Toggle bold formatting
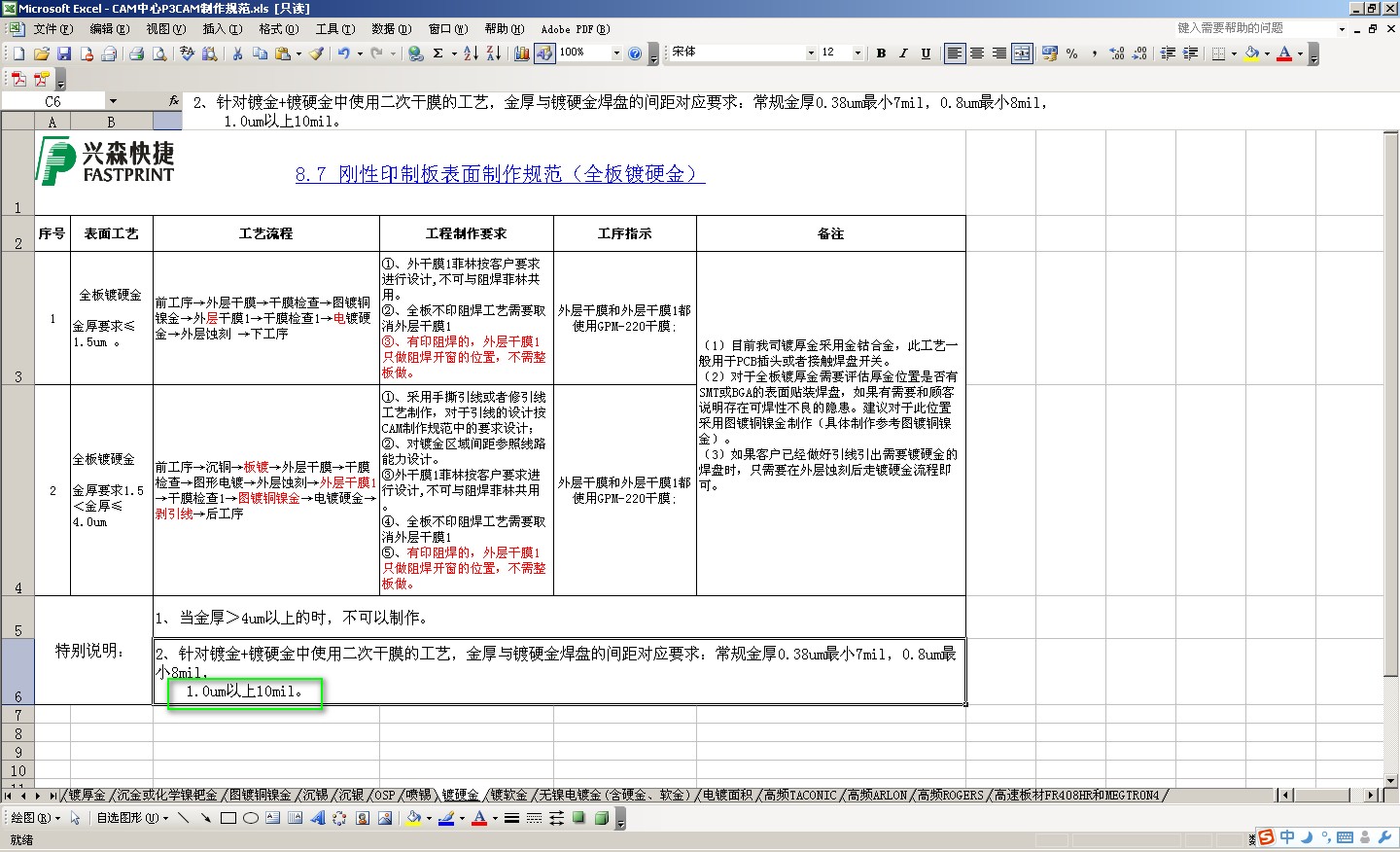Screen dimensions: 1400x852 [881, 53]
